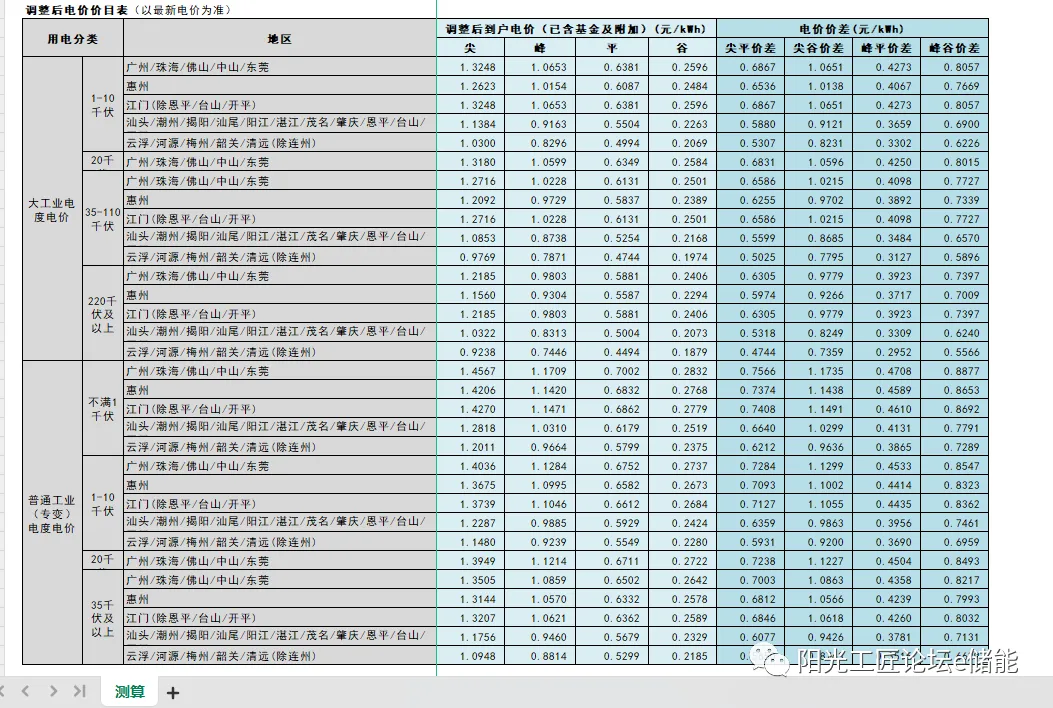Select the cell with value 1.3675

(x=470, y=485)
